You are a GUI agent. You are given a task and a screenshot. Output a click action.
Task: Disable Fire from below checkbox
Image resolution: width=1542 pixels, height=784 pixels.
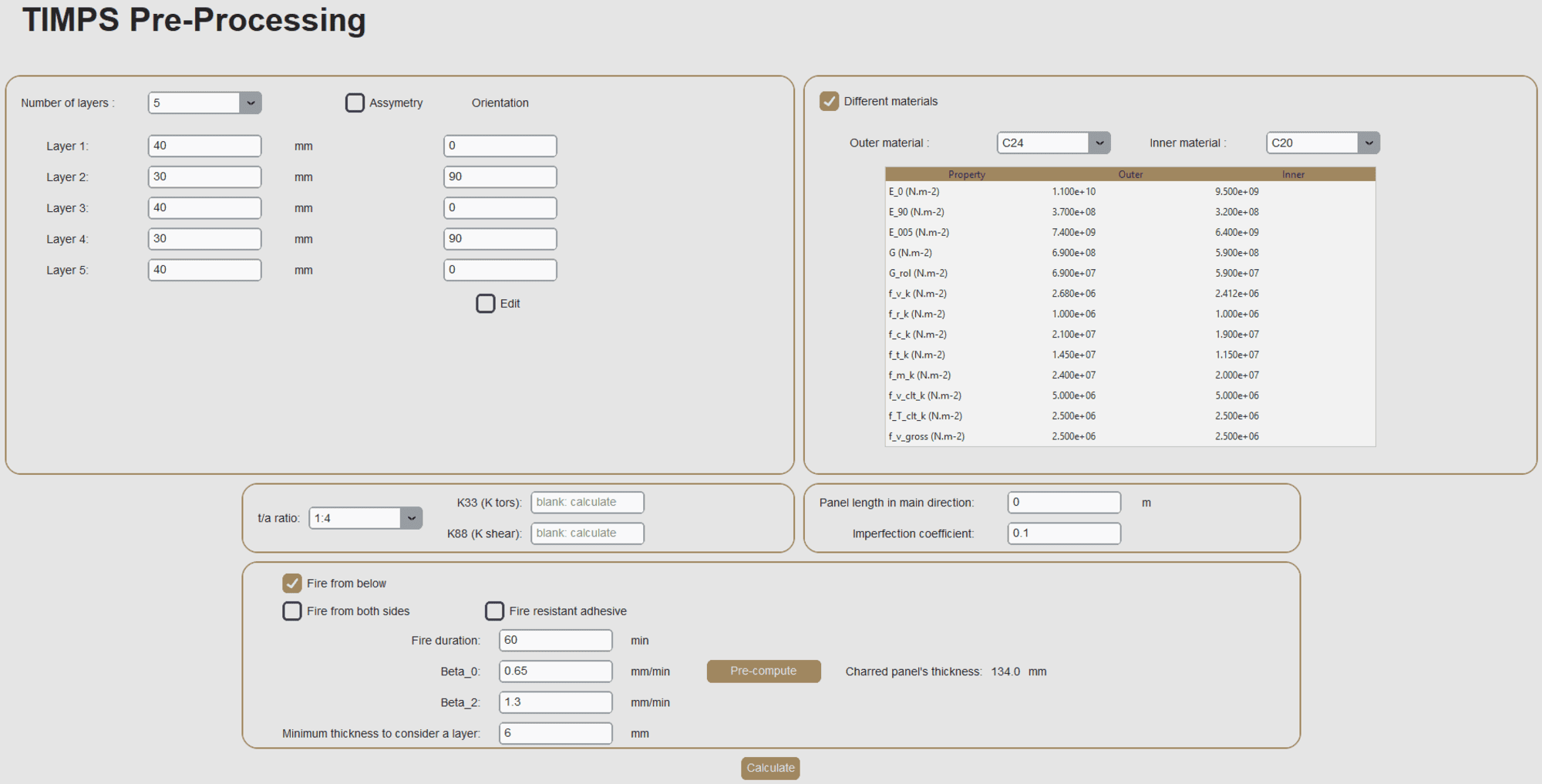tap(292, 583)
